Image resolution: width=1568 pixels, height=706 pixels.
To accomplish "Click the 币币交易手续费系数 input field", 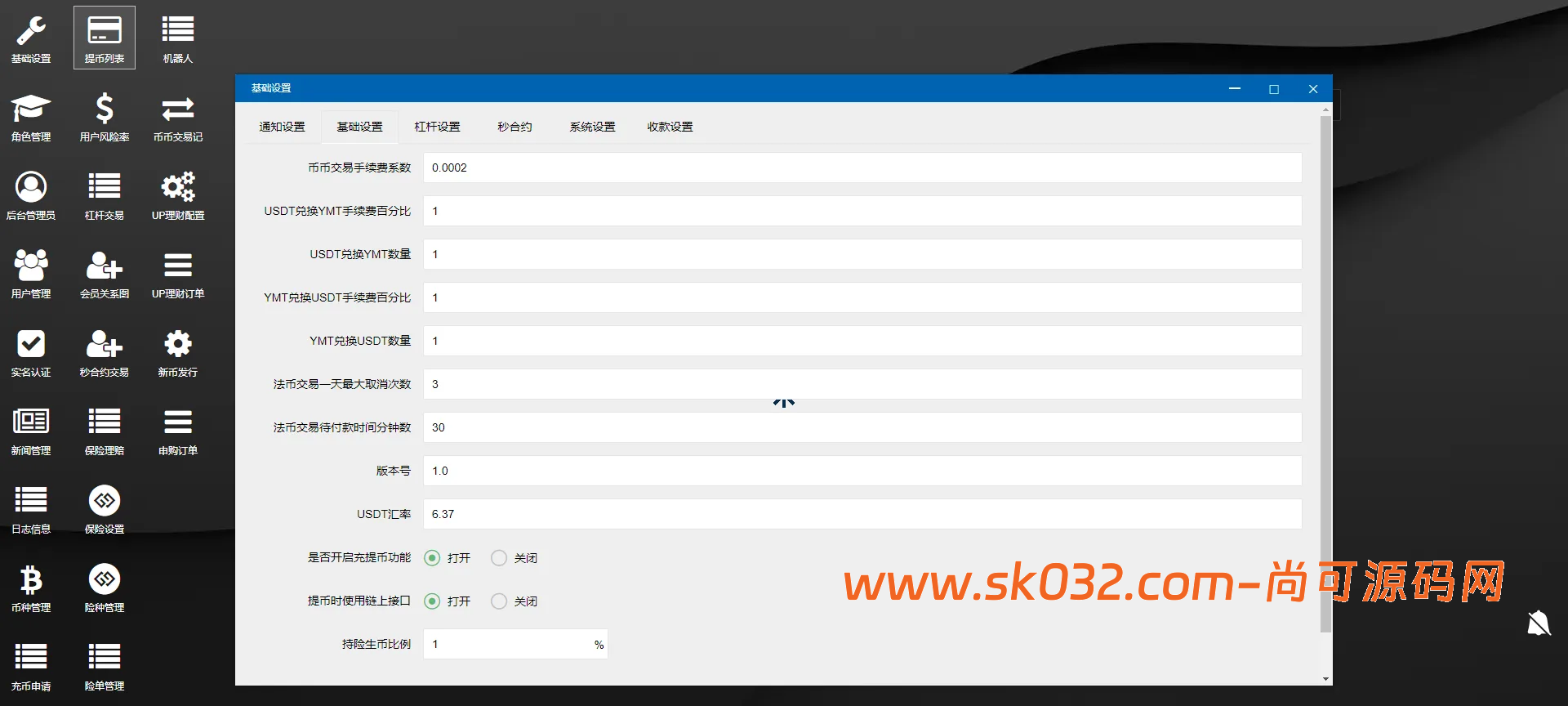I will click(x=862, y=168).
